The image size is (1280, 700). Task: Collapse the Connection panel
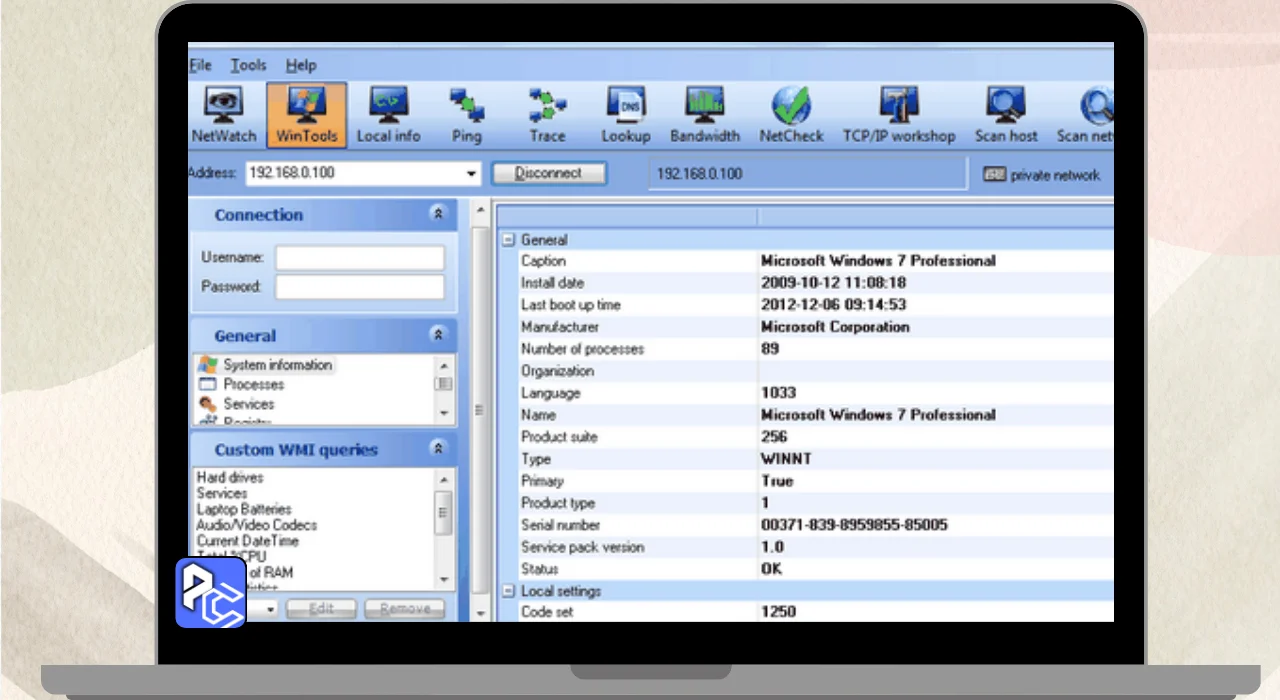tap(437, 214)
